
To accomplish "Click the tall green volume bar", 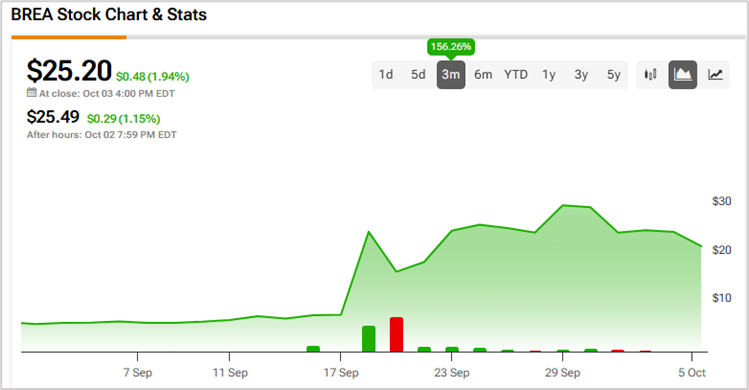I will (x=369, y=339).
